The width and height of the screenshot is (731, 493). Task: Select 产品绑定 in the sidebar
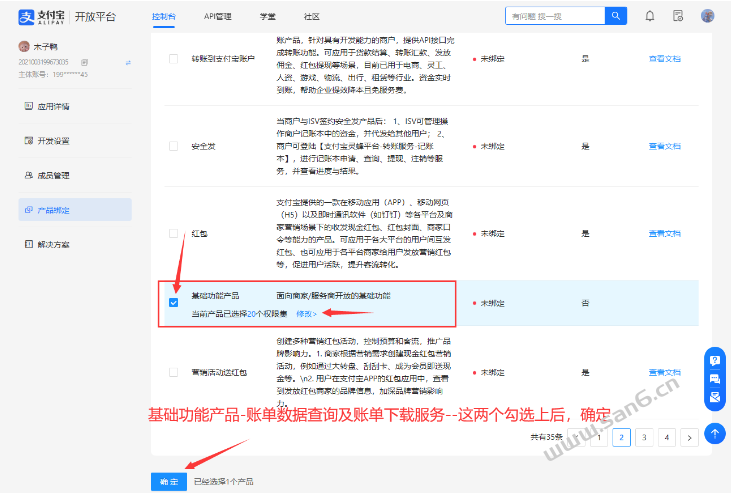pos(75,210)
